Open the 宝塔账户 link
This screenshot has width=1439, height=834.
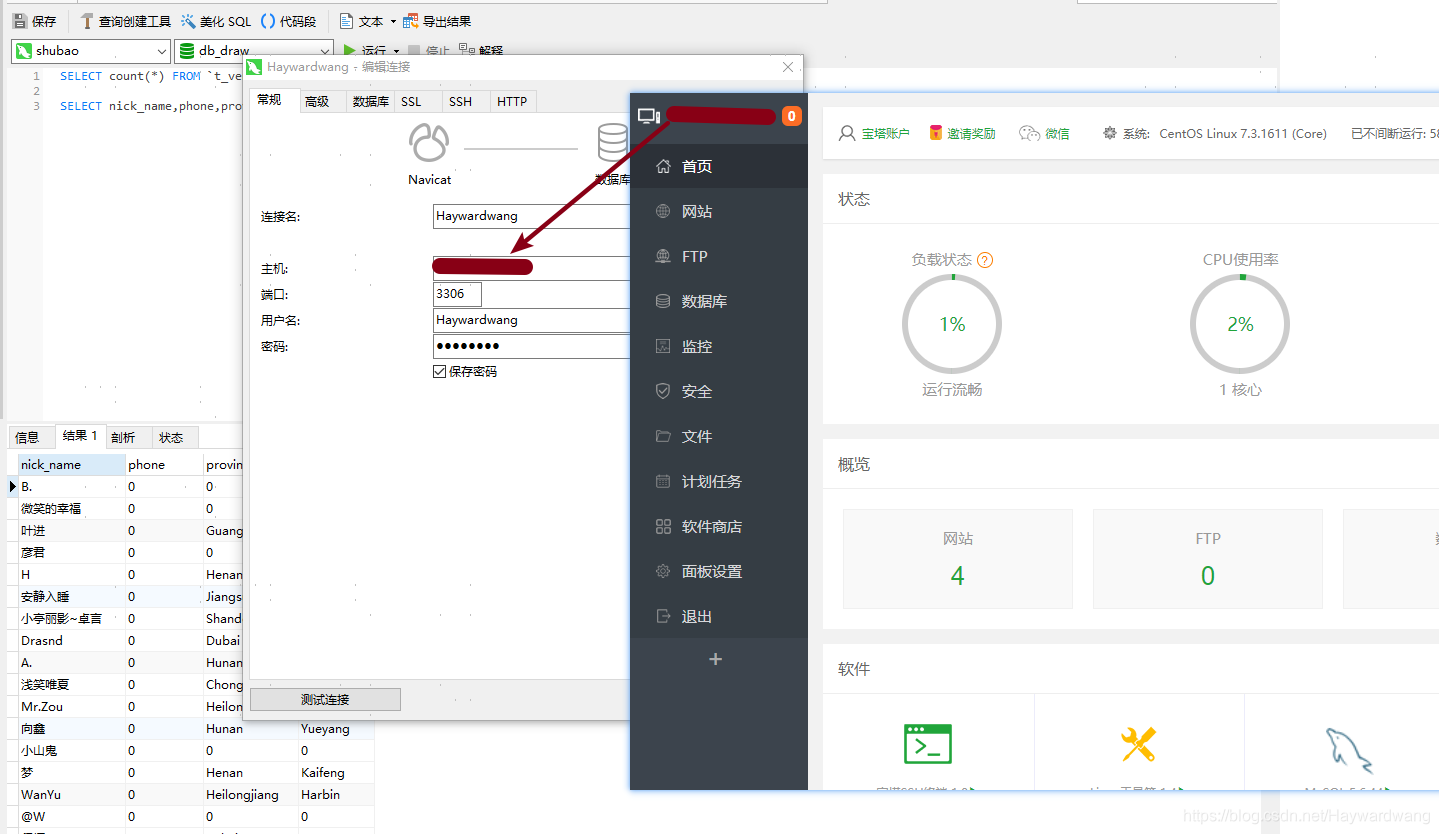point(886,133)
